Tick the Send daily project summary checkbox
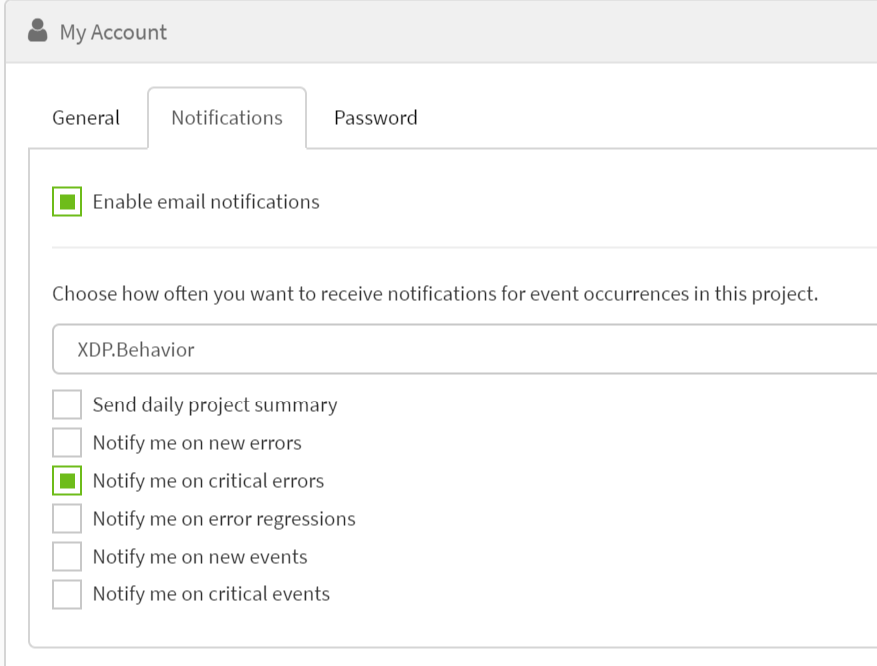This screenshot has width=877, height=666. coord(67,404)
